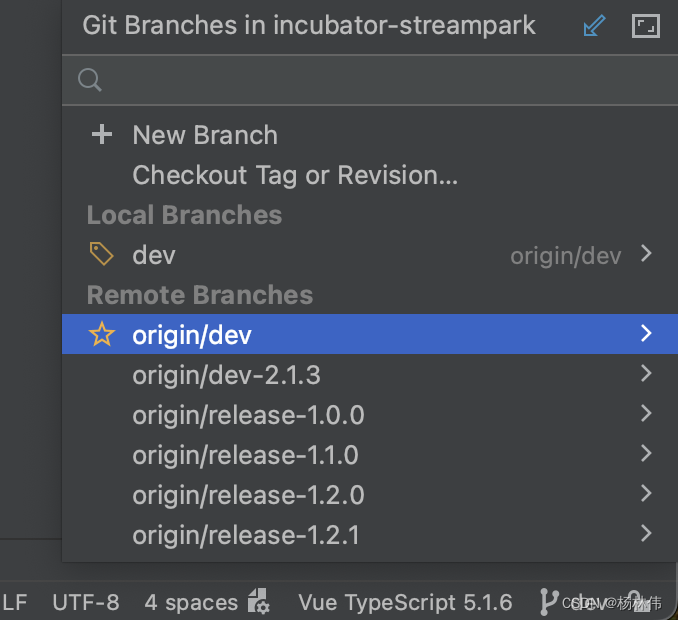678x620 pixels.
Task: Click the git branch icon in status bar
Action: click(548, 601)
